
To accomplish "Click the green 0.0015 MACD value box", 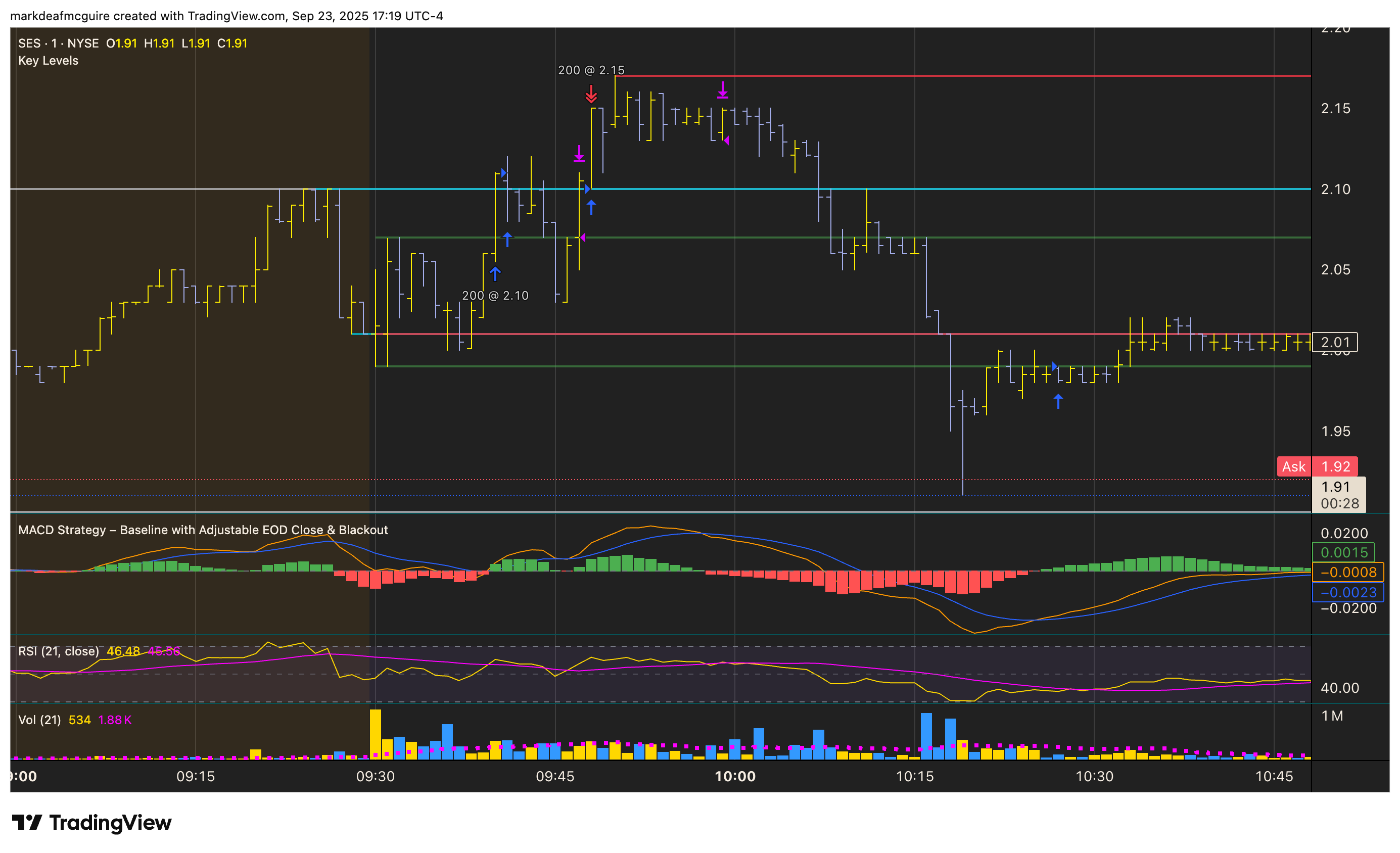I will (x=1343, y=552).
